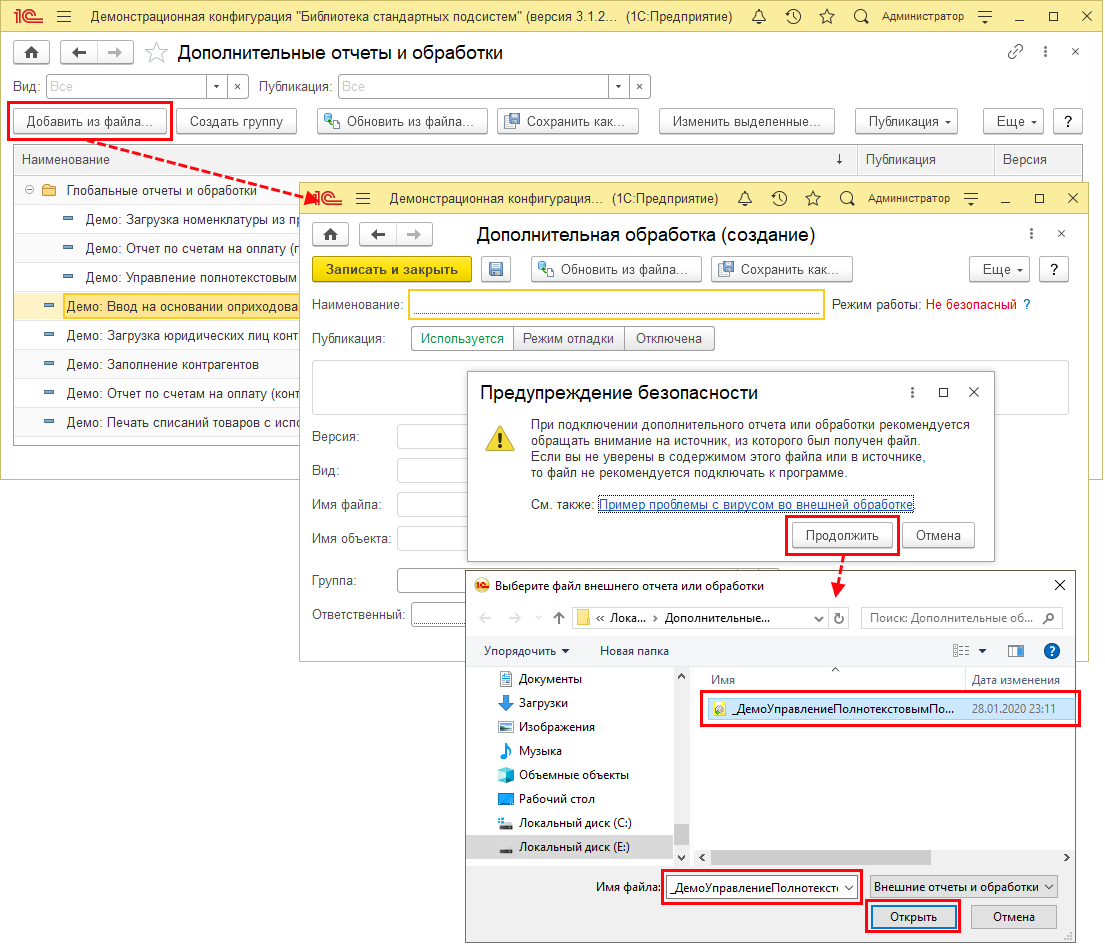The width and height of the screenshot is (1105, 946).
Task: Click the refresh button in the file dialog
Action: [x=840, y=618]
